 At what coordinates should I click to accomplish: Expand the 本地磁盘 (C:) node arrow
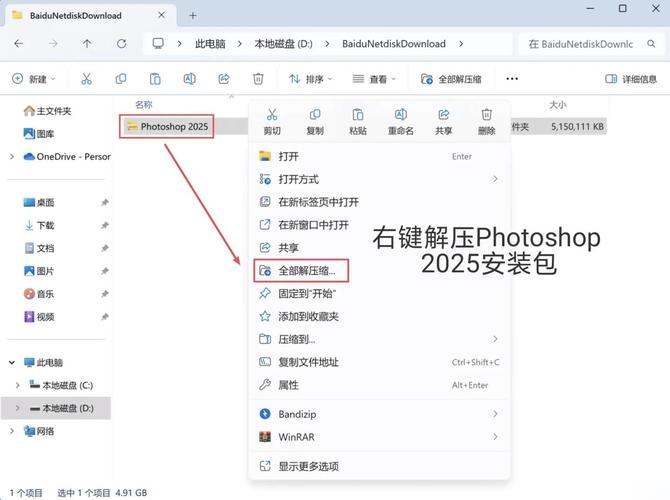(x=18, y=385)
